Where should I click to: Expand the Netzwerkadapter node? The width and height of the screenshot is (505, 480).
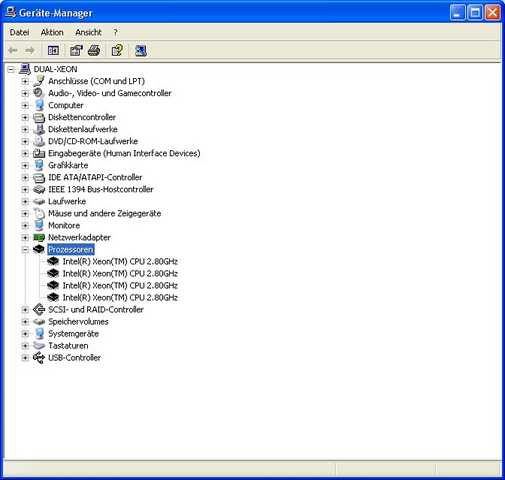click(25, 238)
